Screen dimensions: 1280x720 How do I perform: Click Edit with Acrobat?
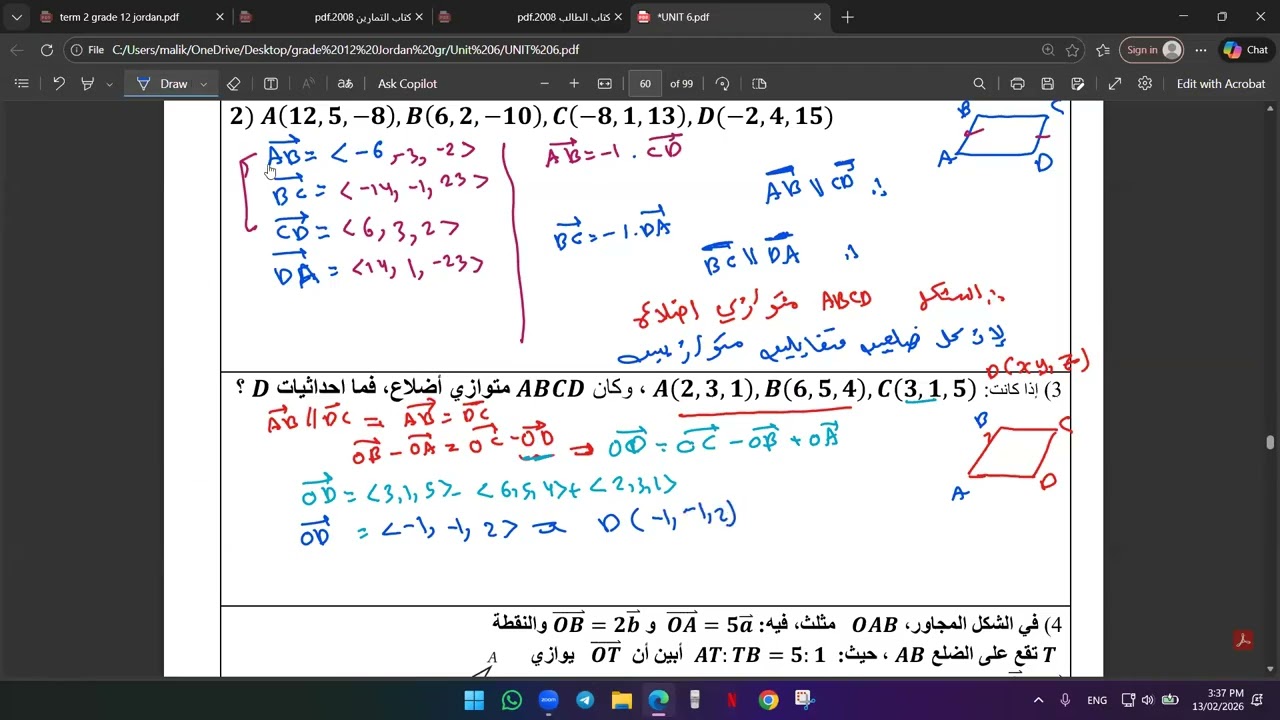[x=1221, y=84]
